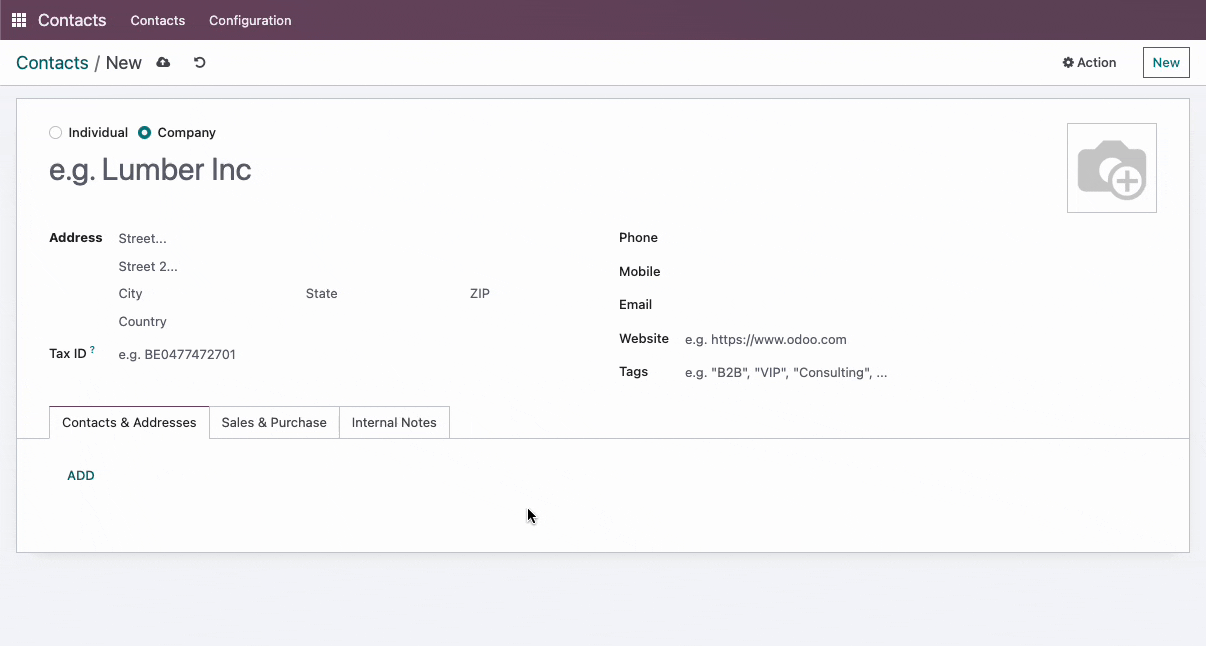Select the Individual radio button

(56, 133)
